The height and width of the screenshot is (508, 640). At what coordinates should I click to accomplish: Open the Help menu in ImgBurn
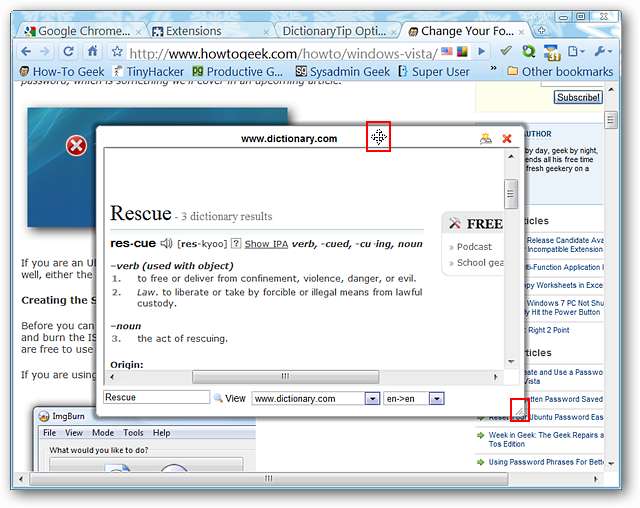[162, 433]
